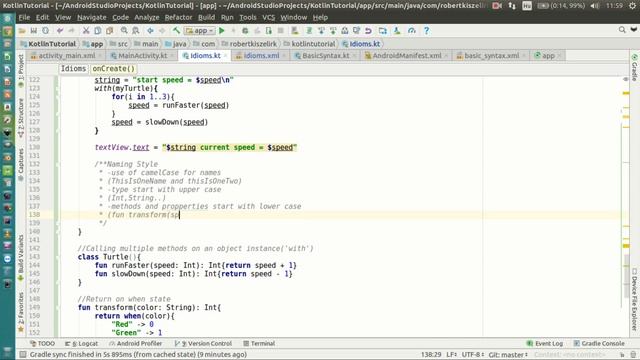This screenshot has width=640, height=360.
Task: Click the Navigate Back arrow
Action: point(150,31)
